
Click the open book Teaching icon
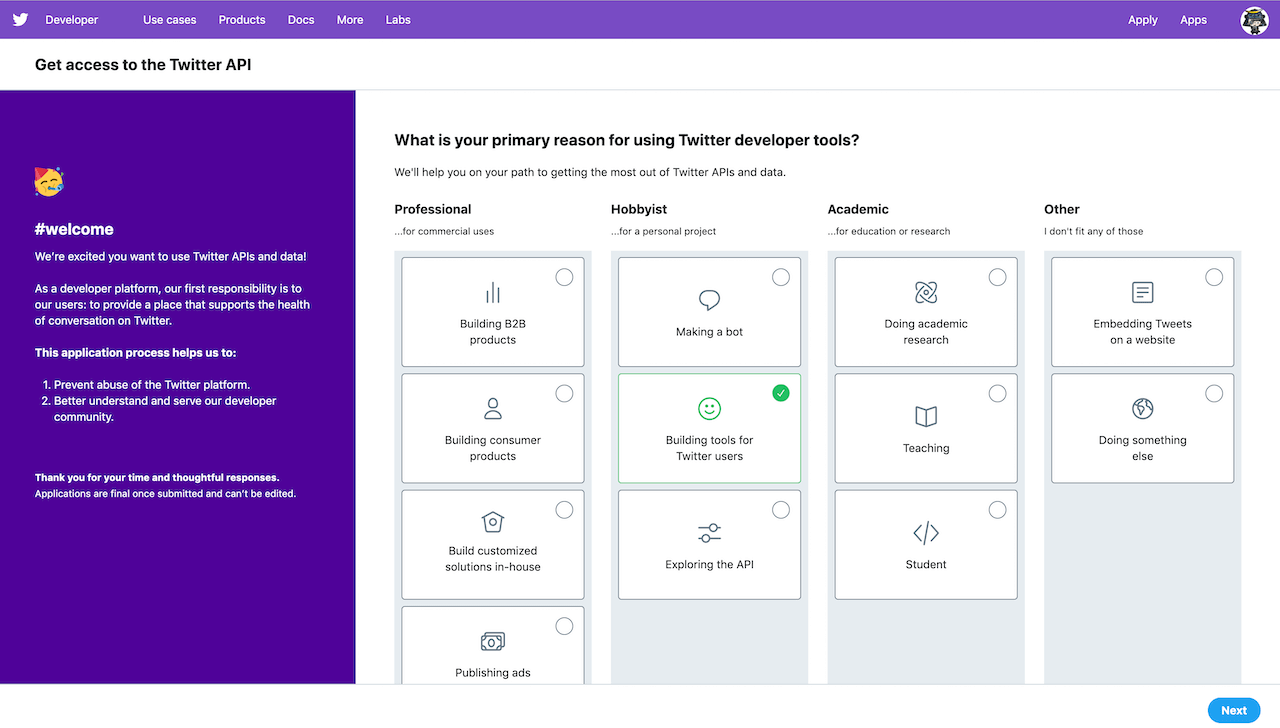[926, 416]
